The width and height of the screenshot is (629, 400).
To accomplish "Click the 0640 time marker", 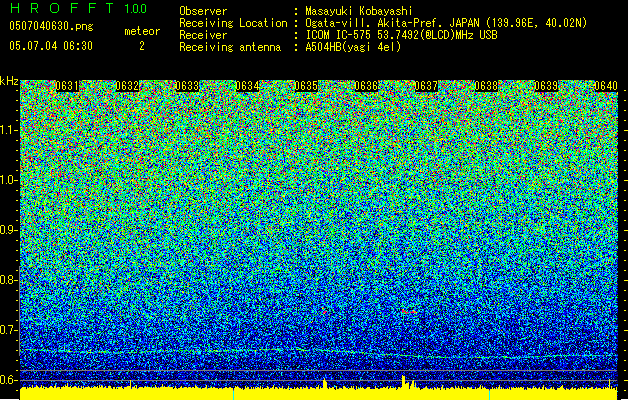I will tap(606, 86).
